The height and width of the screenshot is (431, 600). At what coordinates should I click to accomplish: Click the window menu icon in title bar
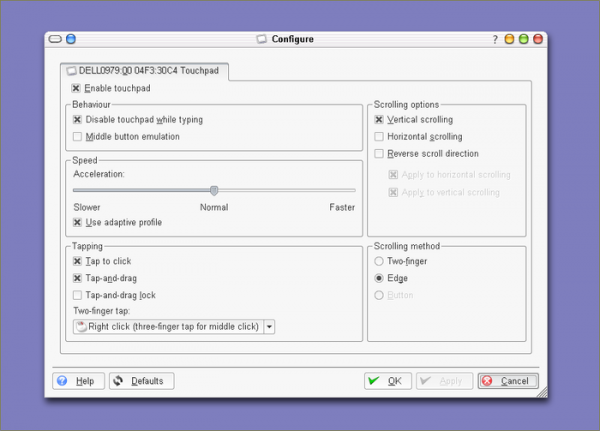click(55, 39)
